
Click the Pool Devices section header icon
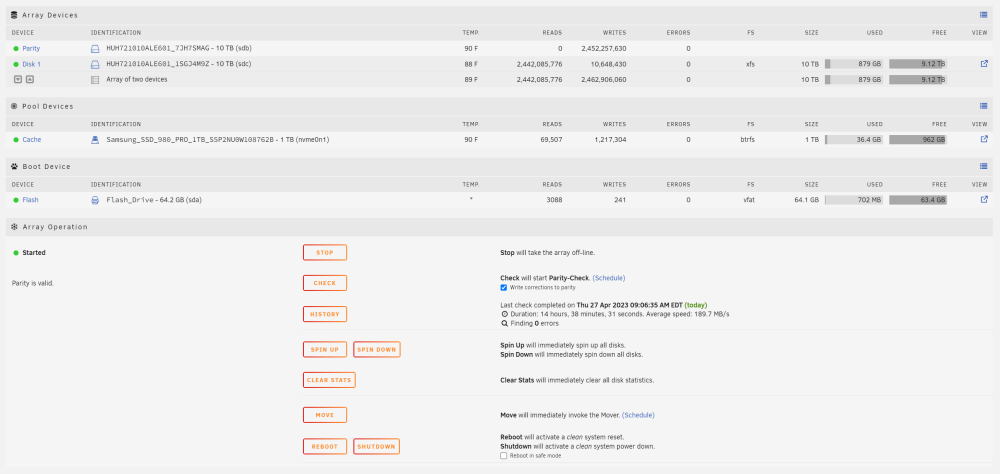point(15,106)
